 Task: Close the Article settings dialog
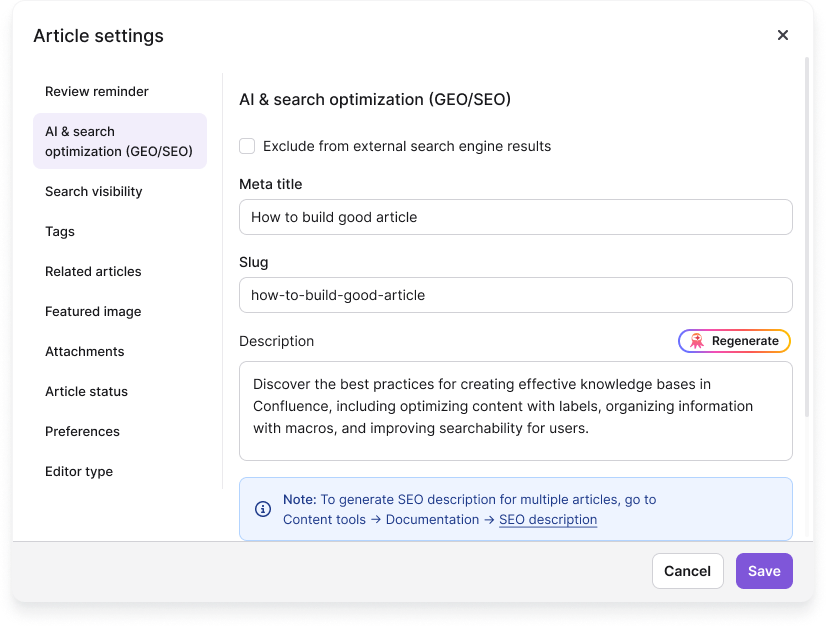(782, 35)
